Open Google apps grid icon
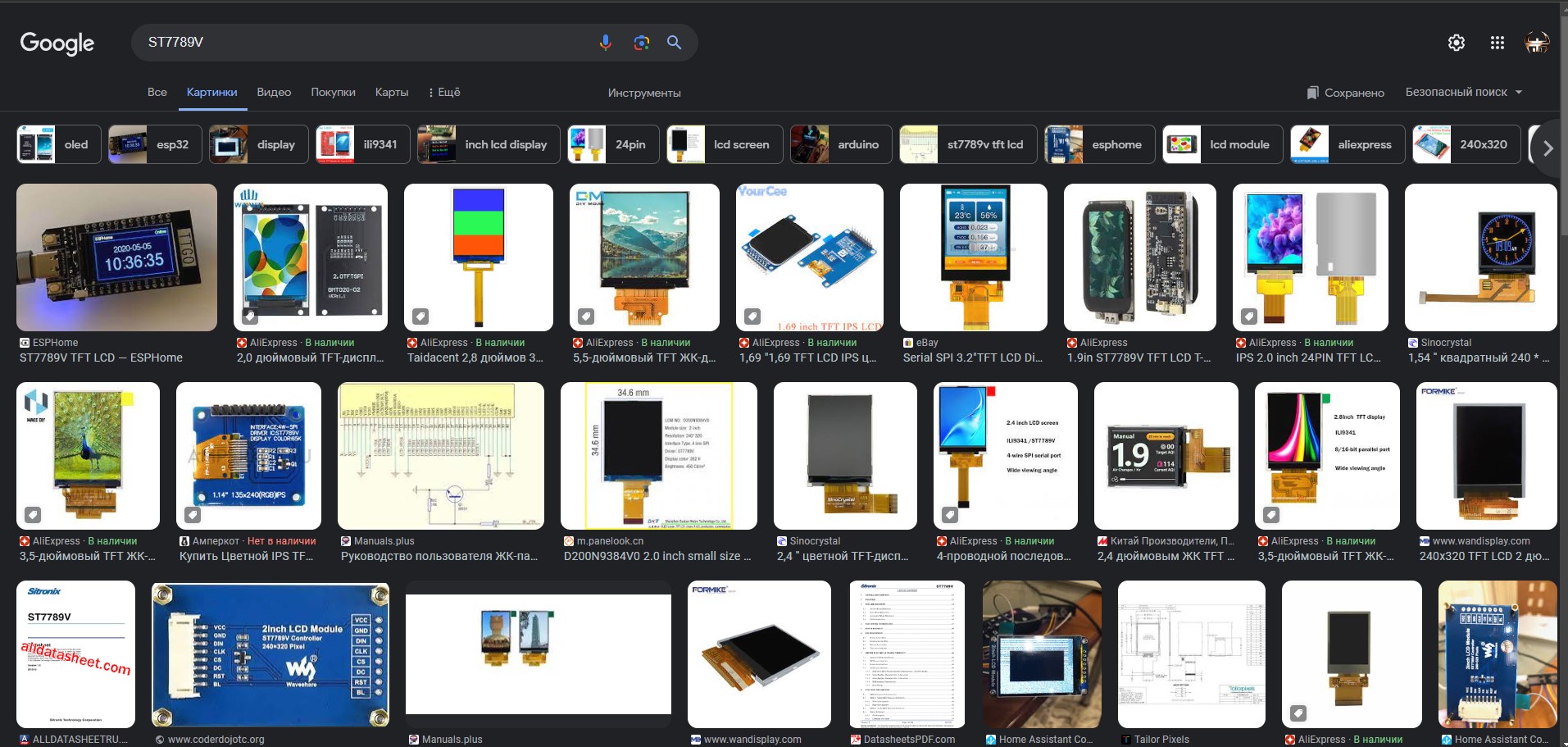 (x=1497, y=43)
